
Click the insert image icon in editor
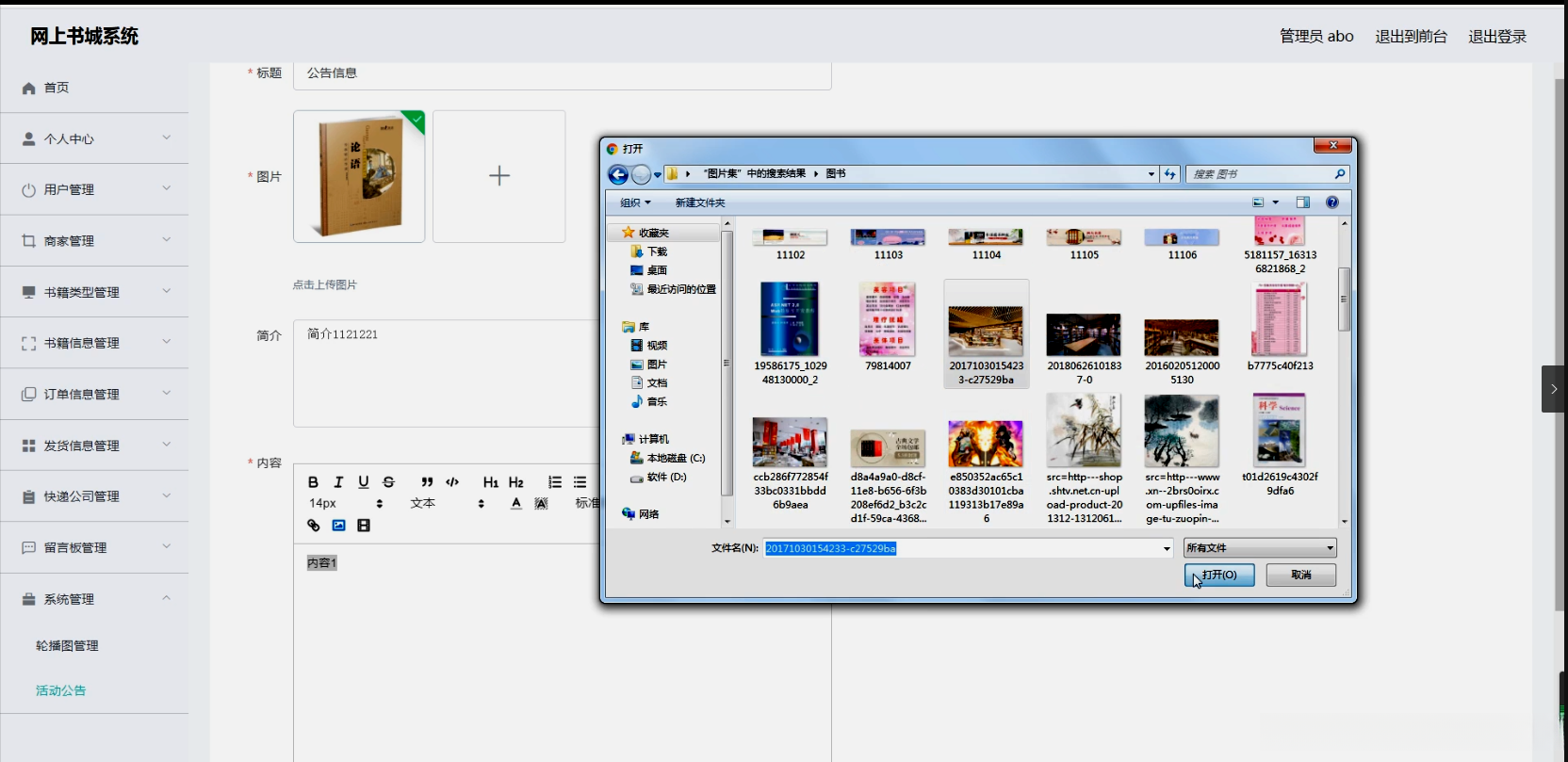coord(338,526)
